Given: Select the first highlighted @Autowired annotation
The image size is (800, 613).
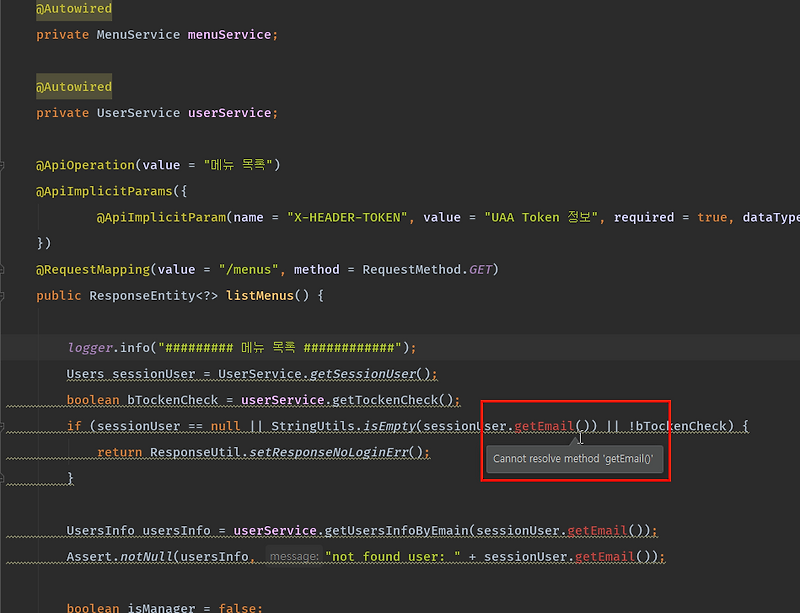Looking at the screenshot, I should click(x=73, y=8).
